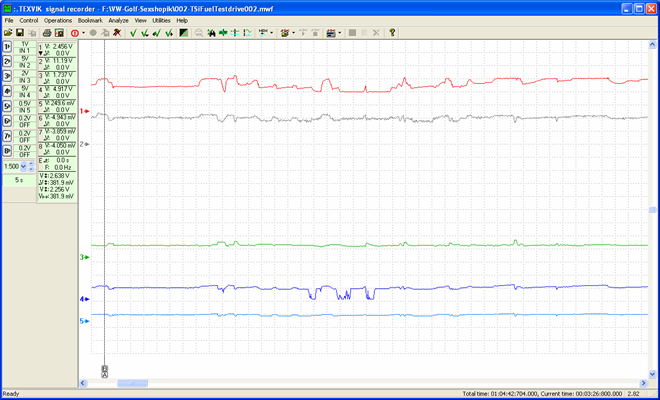
Task: Open the Analyze menu
Action: pos(118,20)
